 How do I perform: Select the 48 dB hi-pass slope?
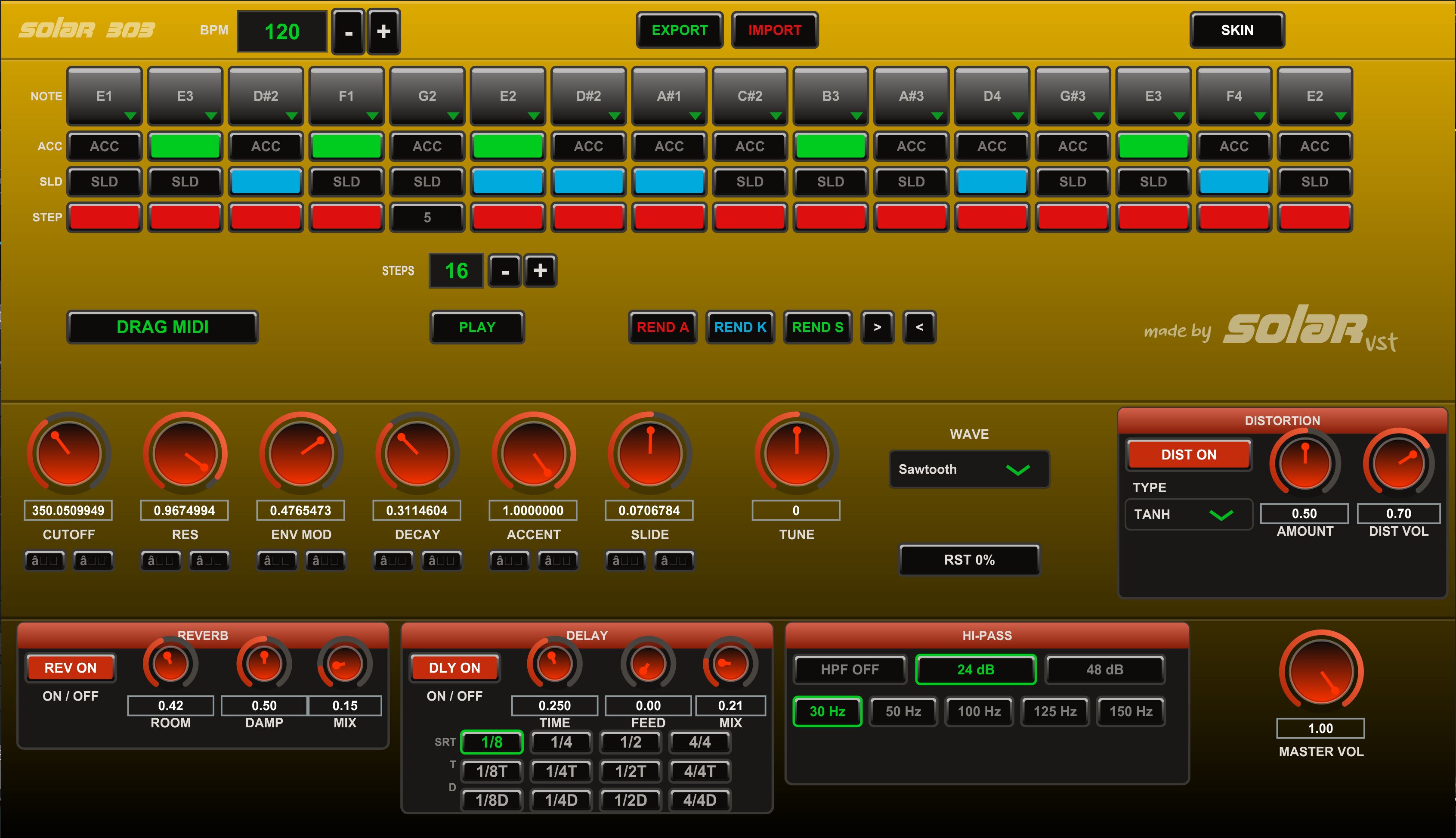tap(1105, 669)
